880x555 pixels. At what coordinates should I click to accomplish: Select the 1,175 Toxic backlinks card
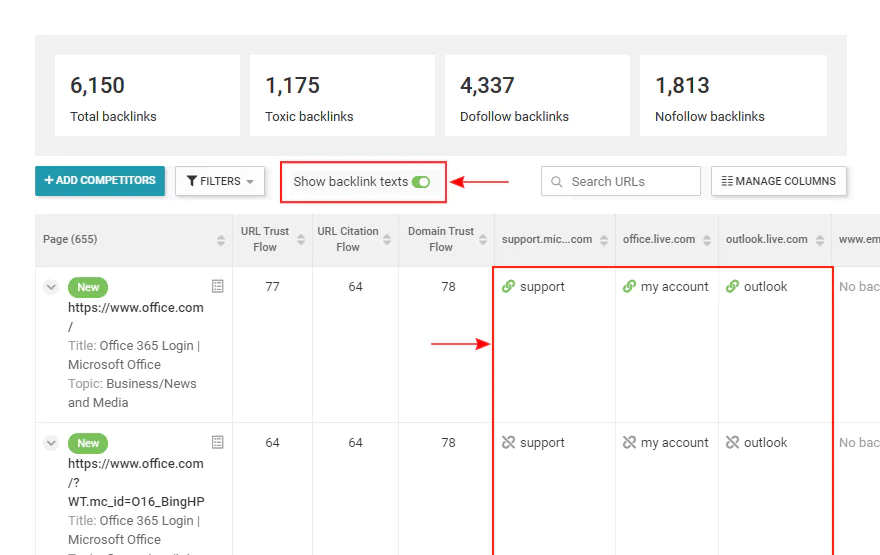tap(342, 95)
